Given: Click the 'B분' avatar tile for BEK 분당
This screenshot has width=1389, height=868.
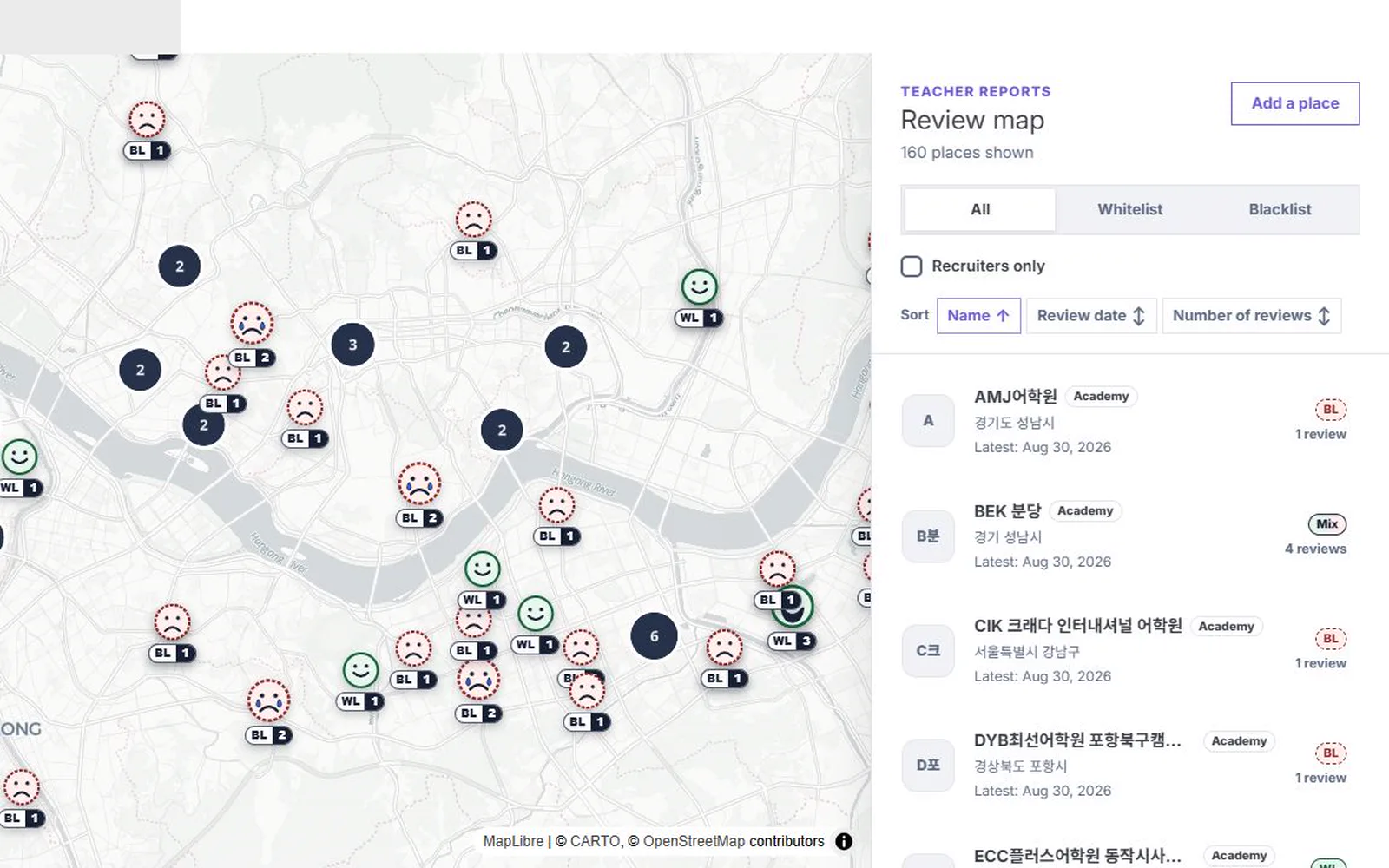Looking at the screenshot, I should [928, 536].
